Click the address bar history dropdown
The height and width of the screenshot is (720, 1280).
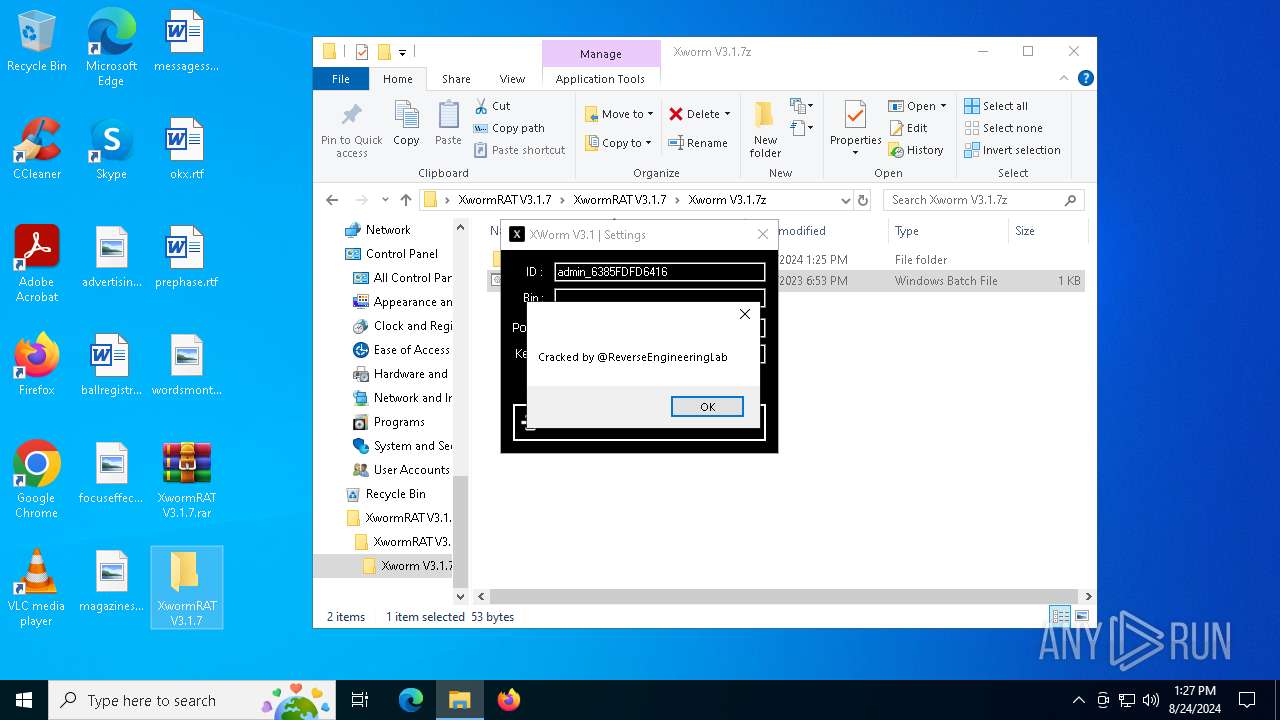click(845, 200)
